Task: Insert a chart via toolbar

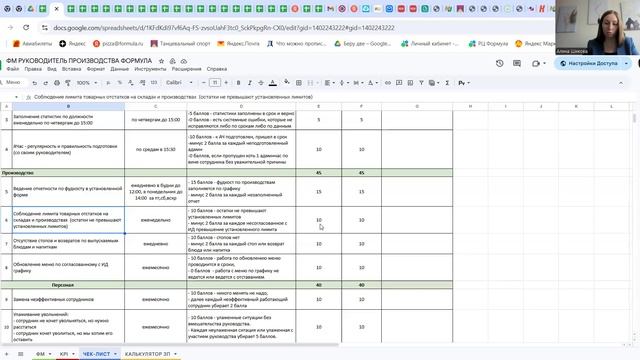Action: [x=410, y=83]
